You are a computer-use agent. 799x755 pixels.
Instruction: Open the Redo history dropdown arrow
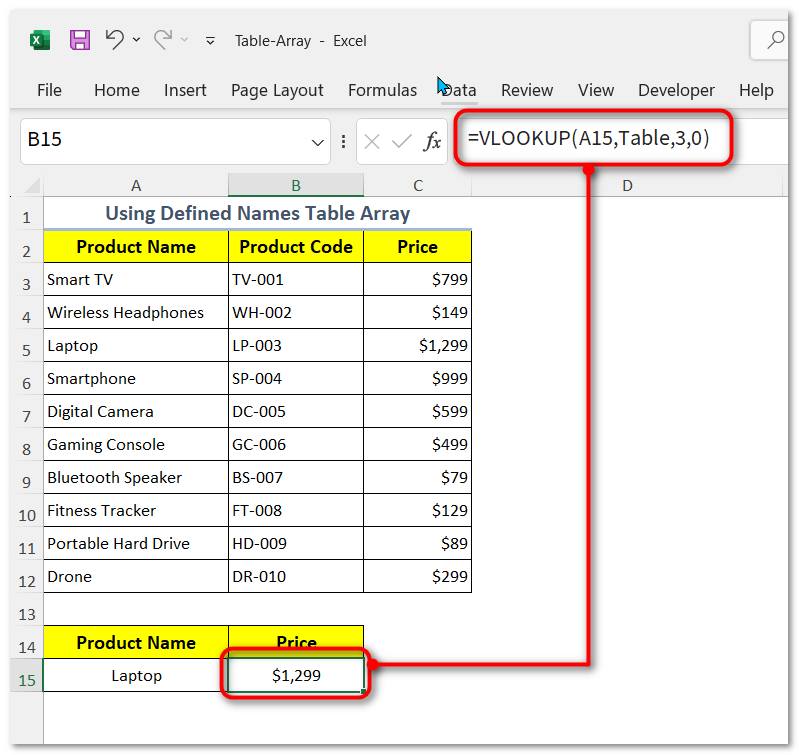point(184,39)
